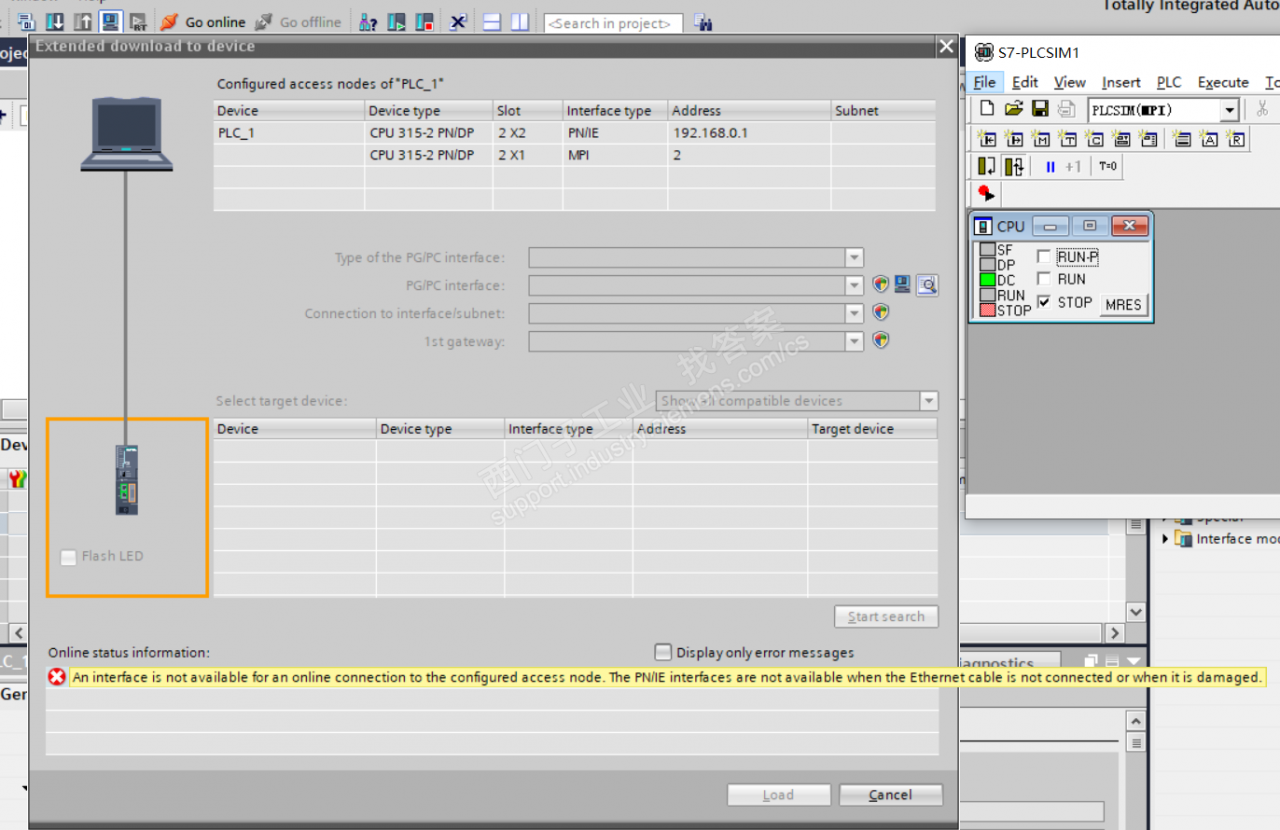Insert Timer icon in PLCSIM
The height and width of the screenshot is (830, 1280).
(1067, 139)
